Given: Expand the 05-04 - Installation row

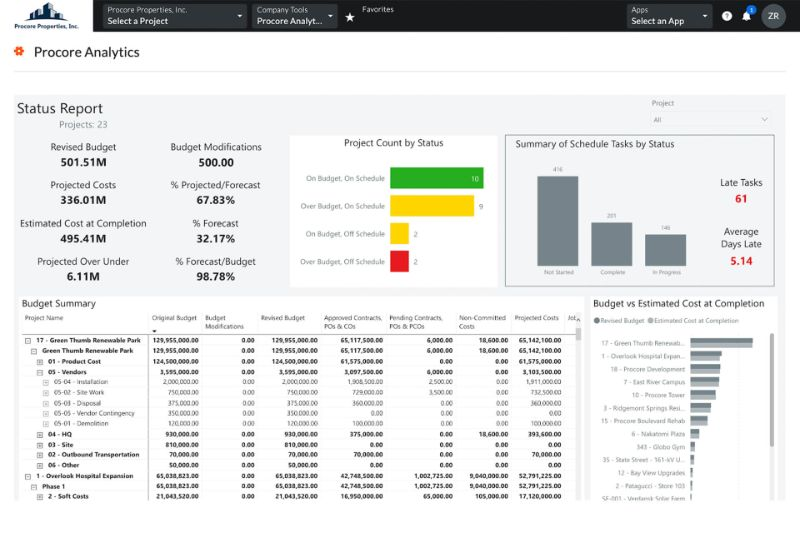Looking at the screenshot, I should [46, 382].
